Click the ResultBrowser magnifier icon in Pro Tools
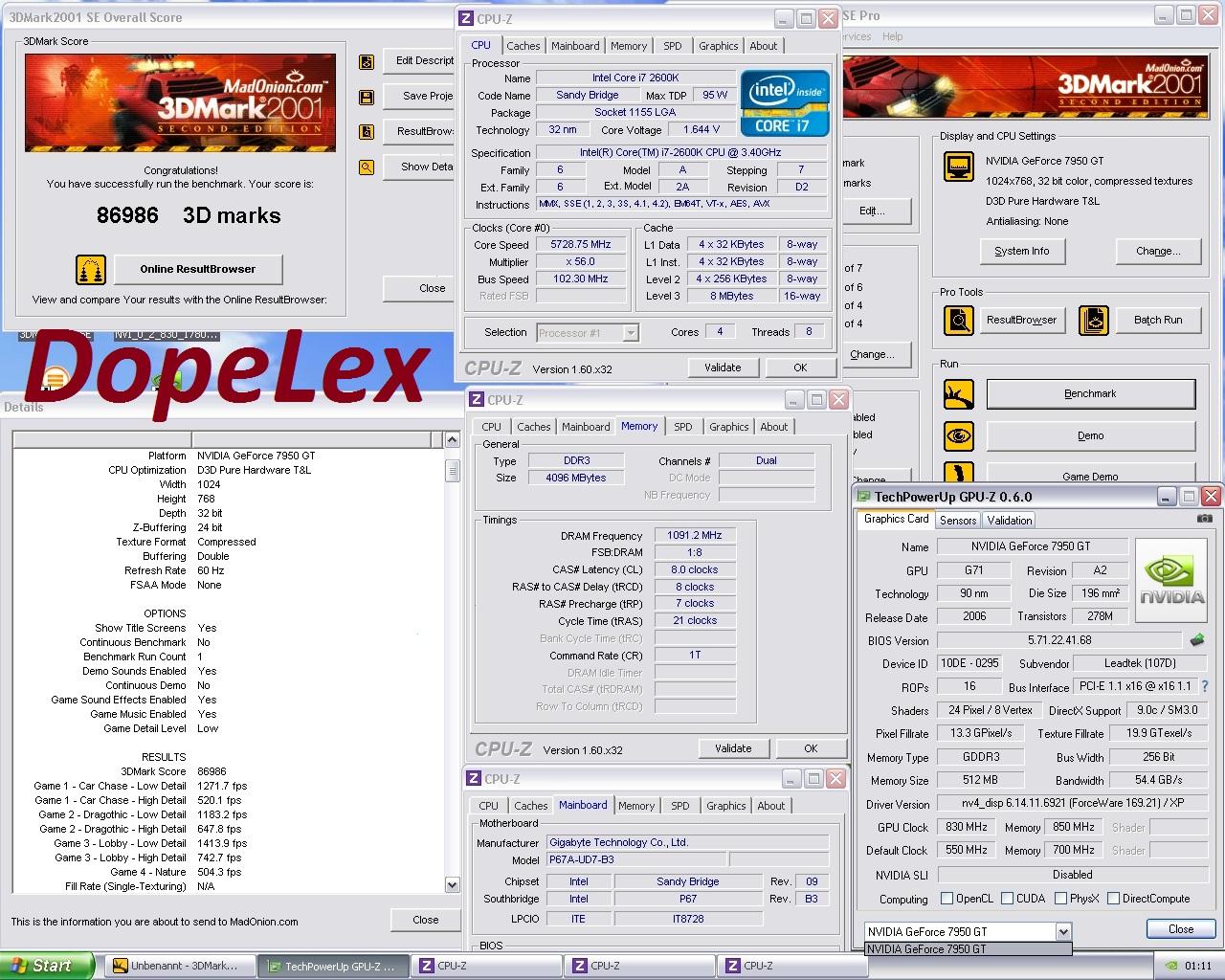The height and width of the screenshot is (980, 1225). 959,320
